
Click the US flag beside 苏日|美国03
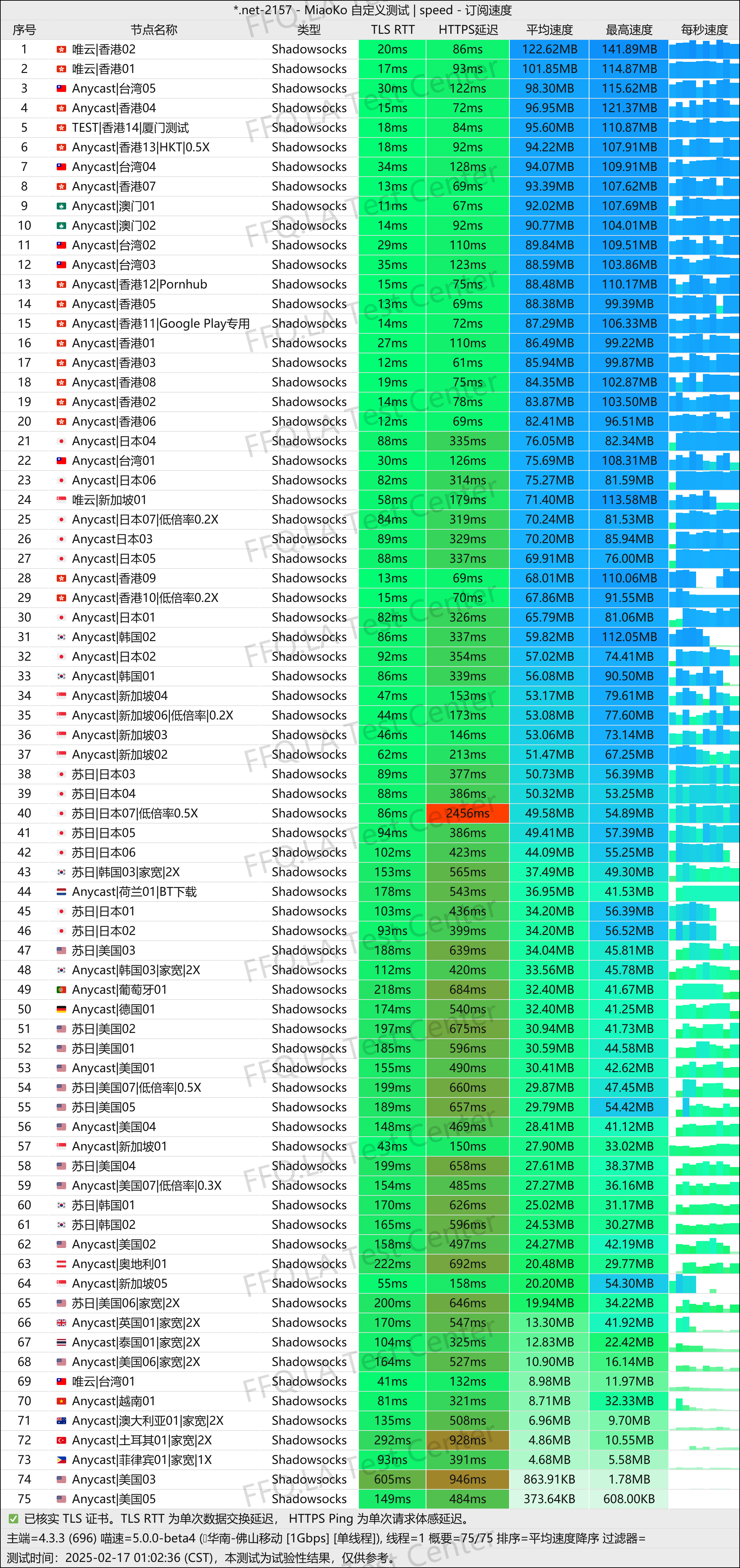(61, 950)
